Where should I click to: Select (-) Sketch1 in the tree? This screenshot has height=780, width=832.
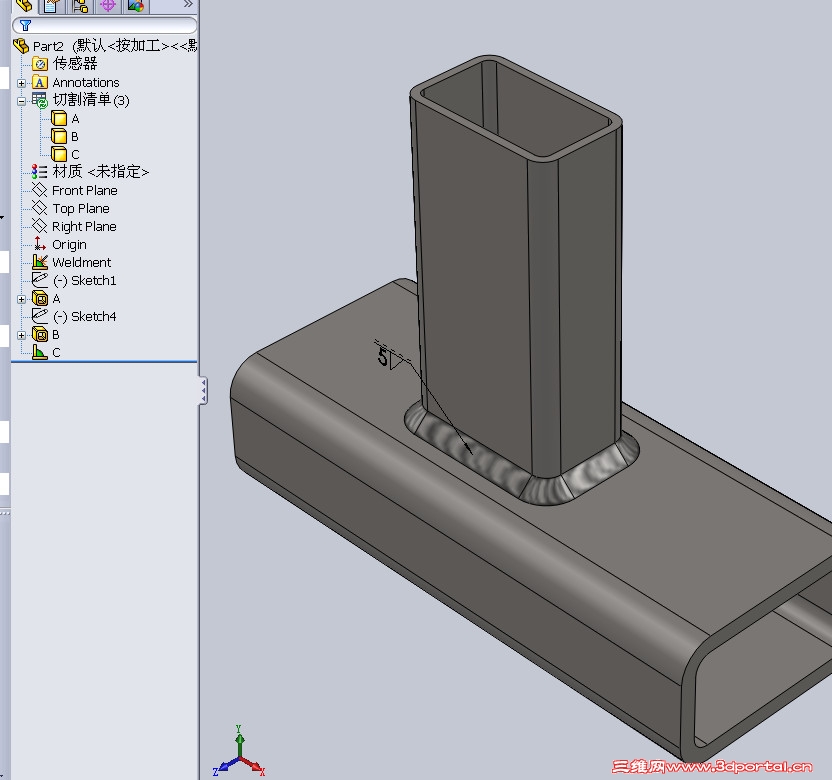pos(85,280)
